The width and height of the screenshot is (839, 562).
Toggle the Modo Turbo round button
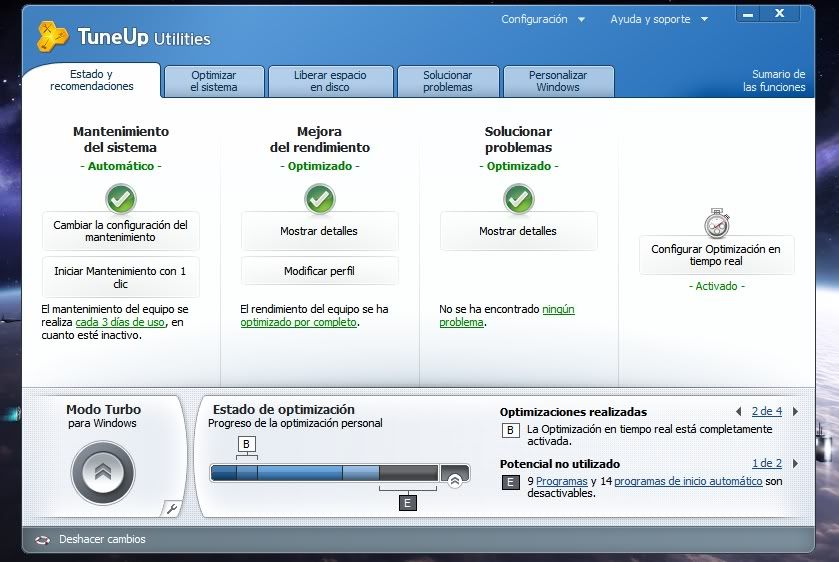click(103, 472)
